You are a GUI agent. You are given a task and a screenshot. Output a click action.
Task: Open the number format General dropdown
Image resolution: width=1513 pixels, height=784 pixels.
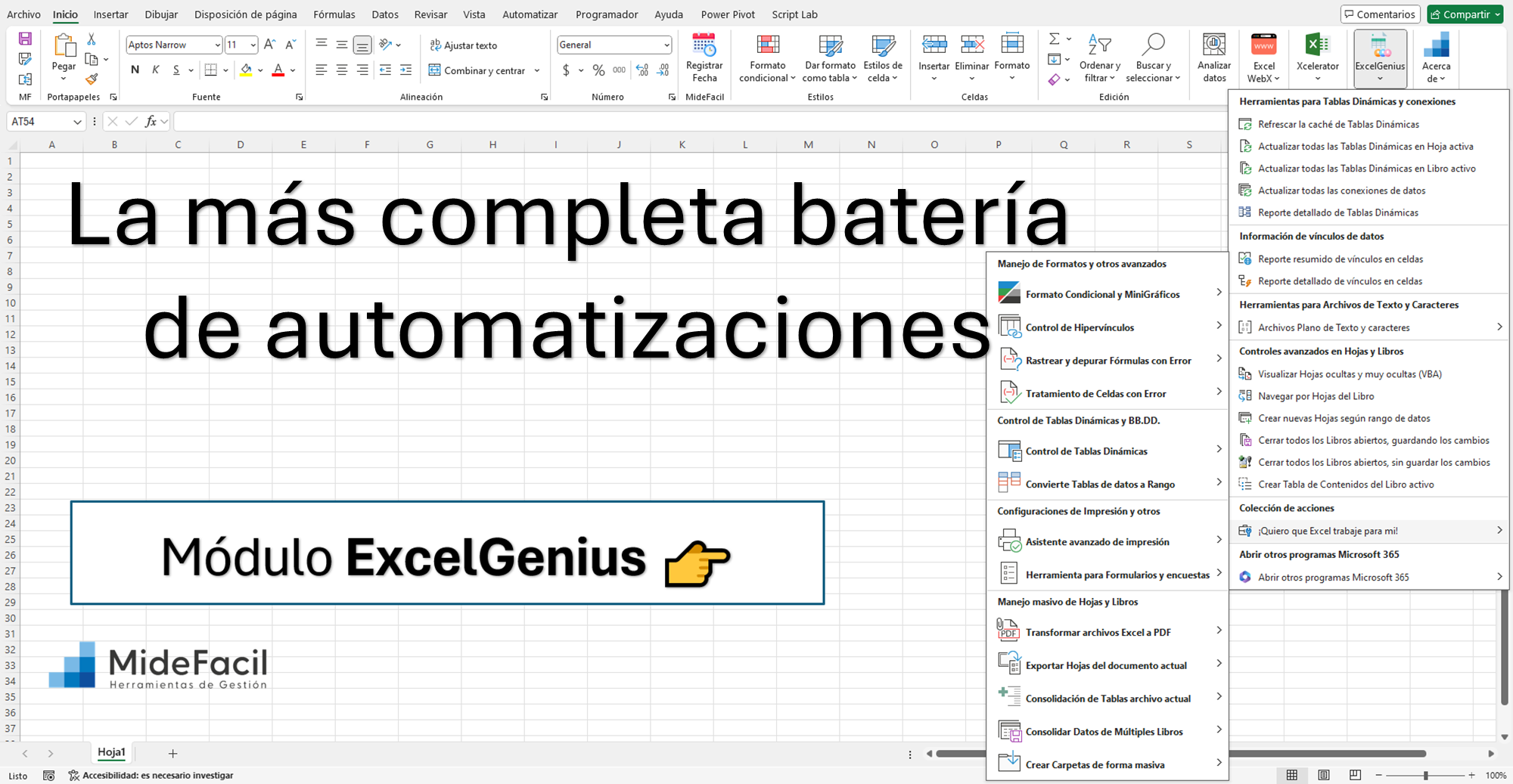(666, 45)
